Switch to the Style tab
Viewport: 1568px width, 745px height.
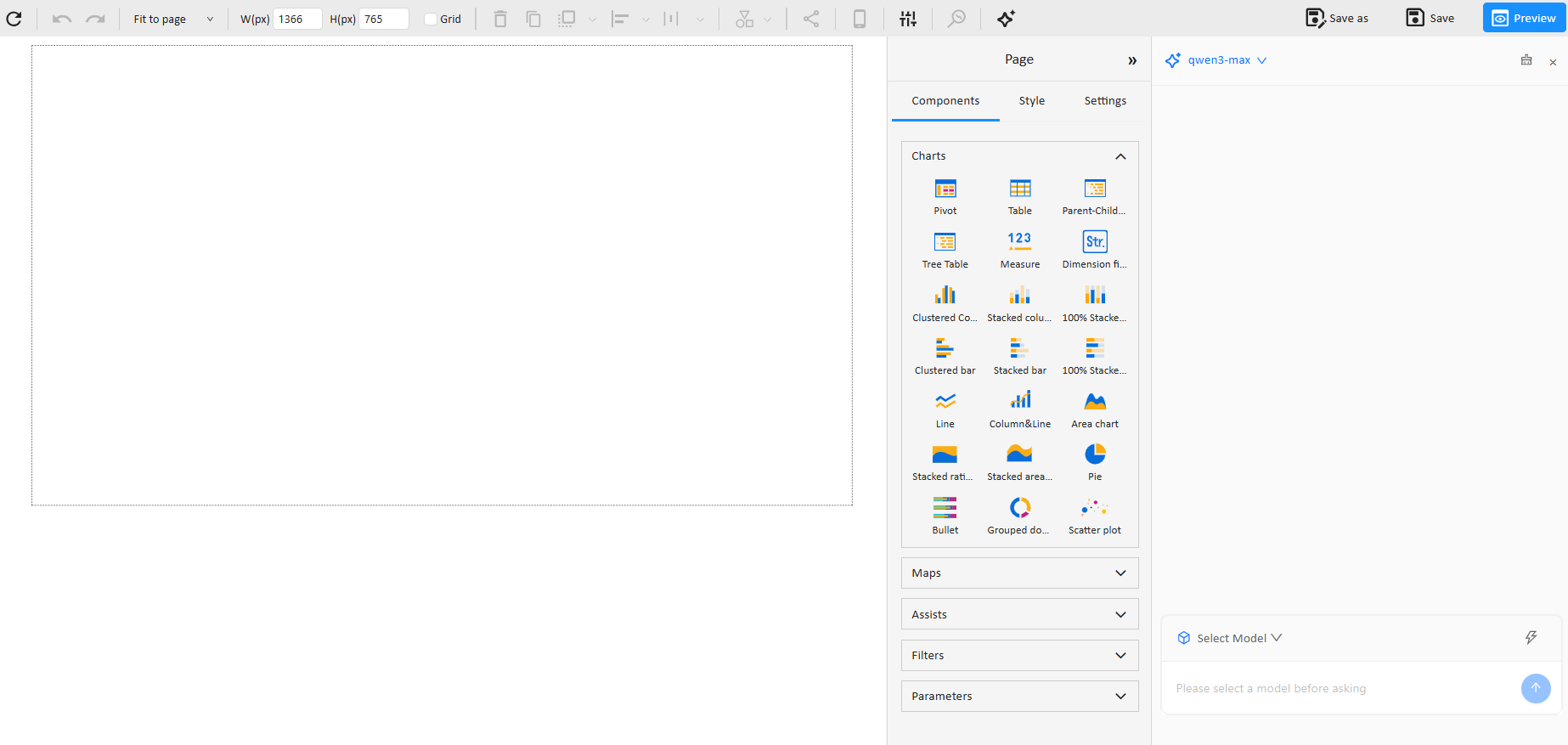coord(1031,101)
